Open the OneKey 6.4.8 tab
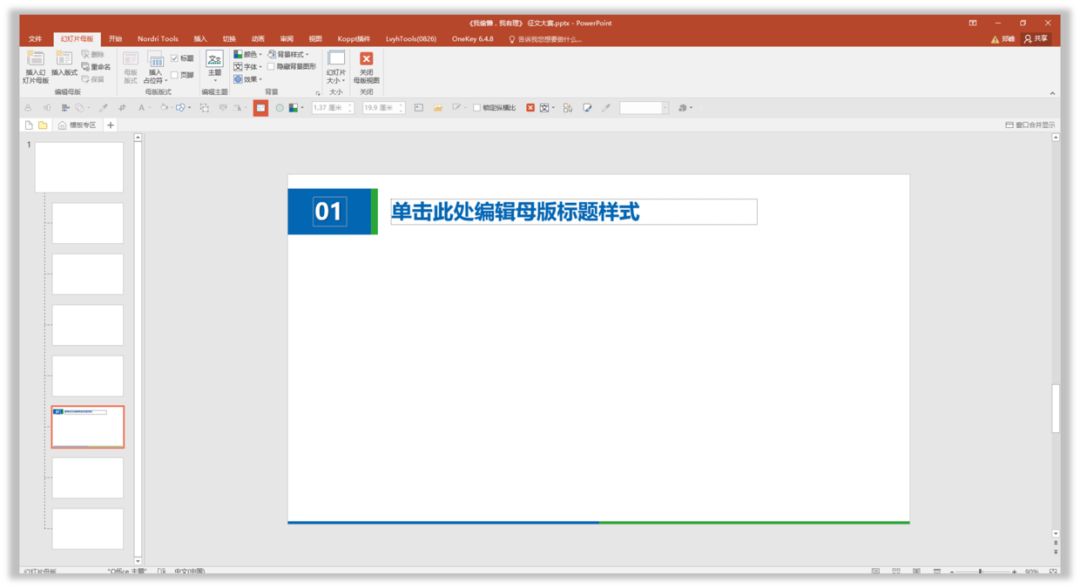This screenshot has width=1080, height=588. (x=472, y=39)
